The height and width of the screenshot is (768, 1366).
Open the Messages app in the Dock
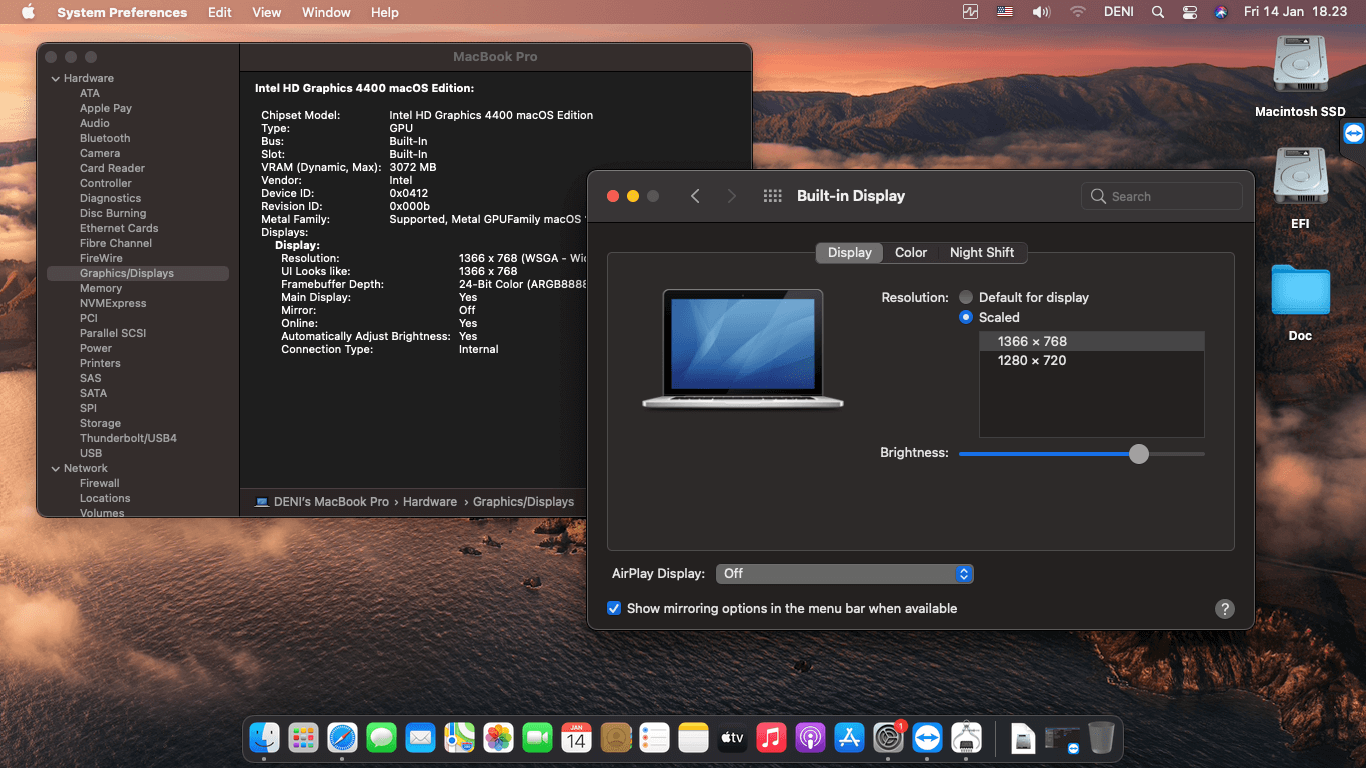[x=381, y=738]
